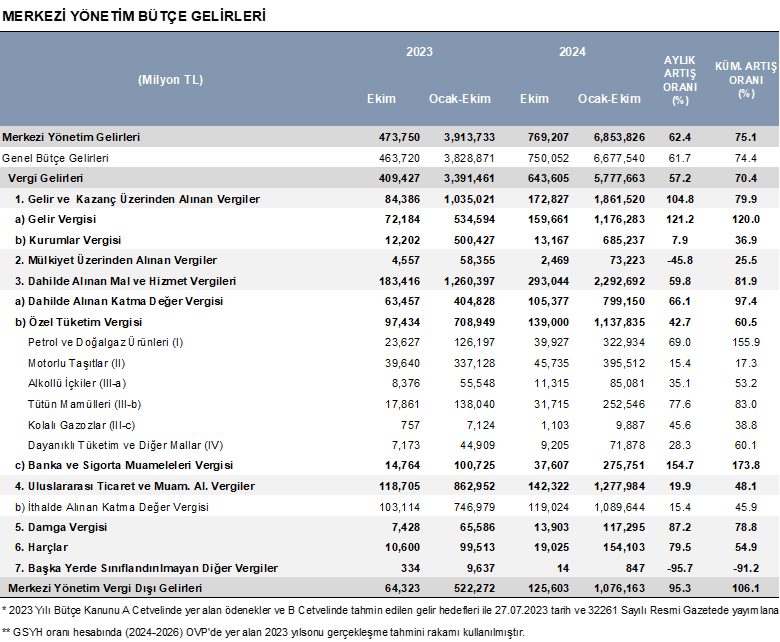The image size is (780, 642).
Task: Click the Tütün Mamülleri (III-b) label
Action: pyautogui.click(x=85, y=404)
